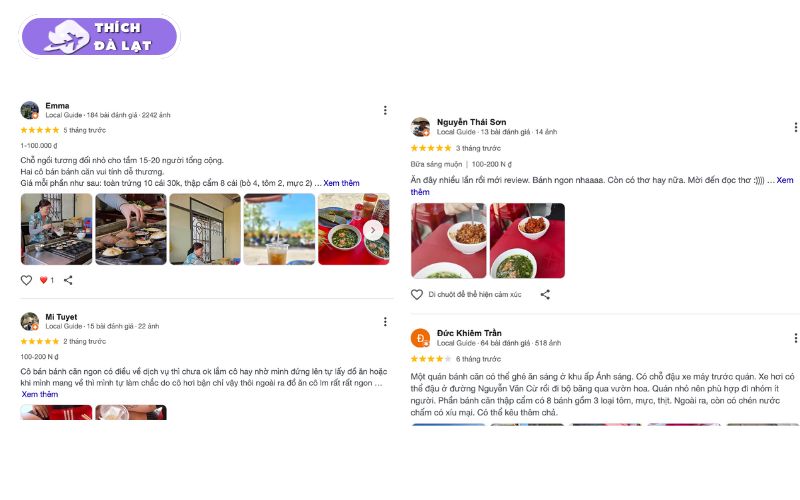Click Nguyễn Thái Sơn's profile picture
This screenshot has width=800, height=500.
tap(420, 127)
